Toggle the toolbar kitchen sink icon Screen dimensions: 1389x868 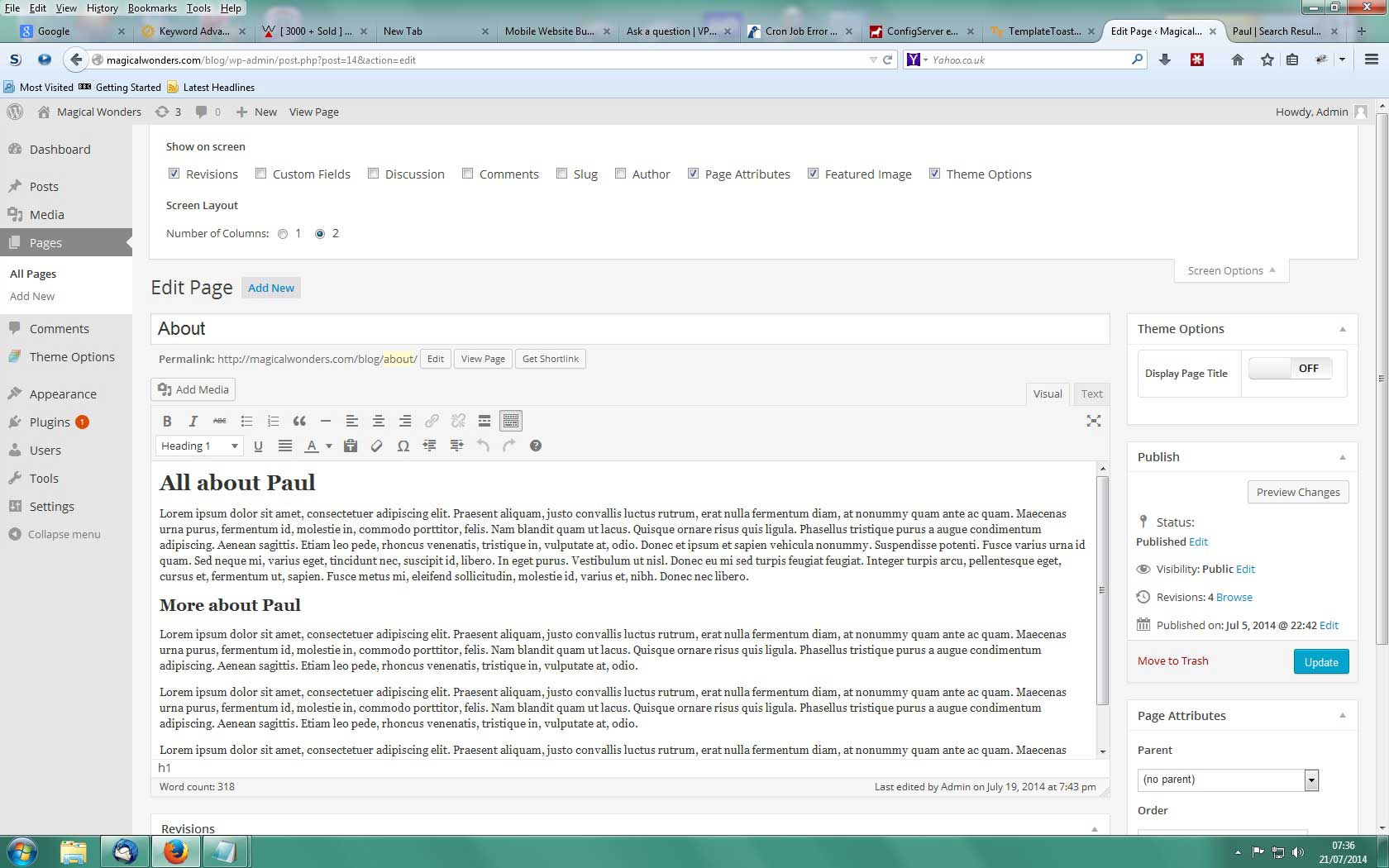pos(511,422)
